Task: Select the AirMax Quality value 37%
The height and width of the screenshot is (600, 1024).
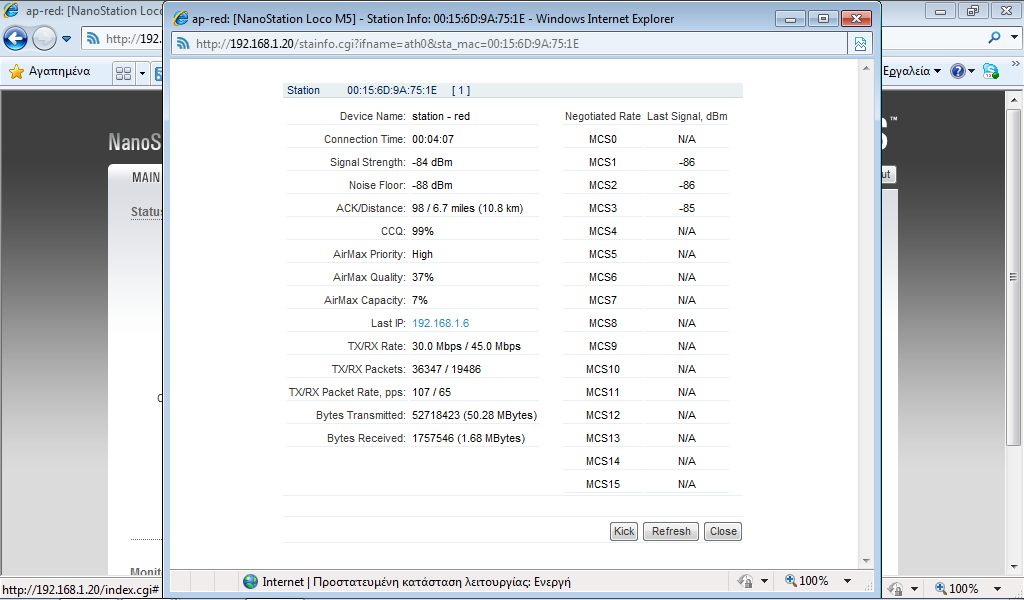Action: pyautogui.click(x=423, y=277)
